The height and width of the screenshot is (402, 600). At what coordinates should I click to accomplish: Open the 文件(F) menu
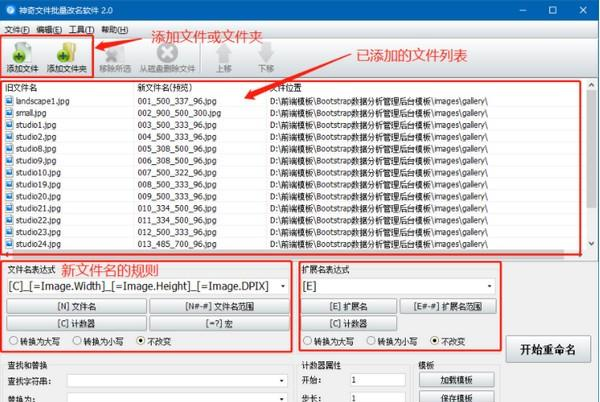click(17, 30)
